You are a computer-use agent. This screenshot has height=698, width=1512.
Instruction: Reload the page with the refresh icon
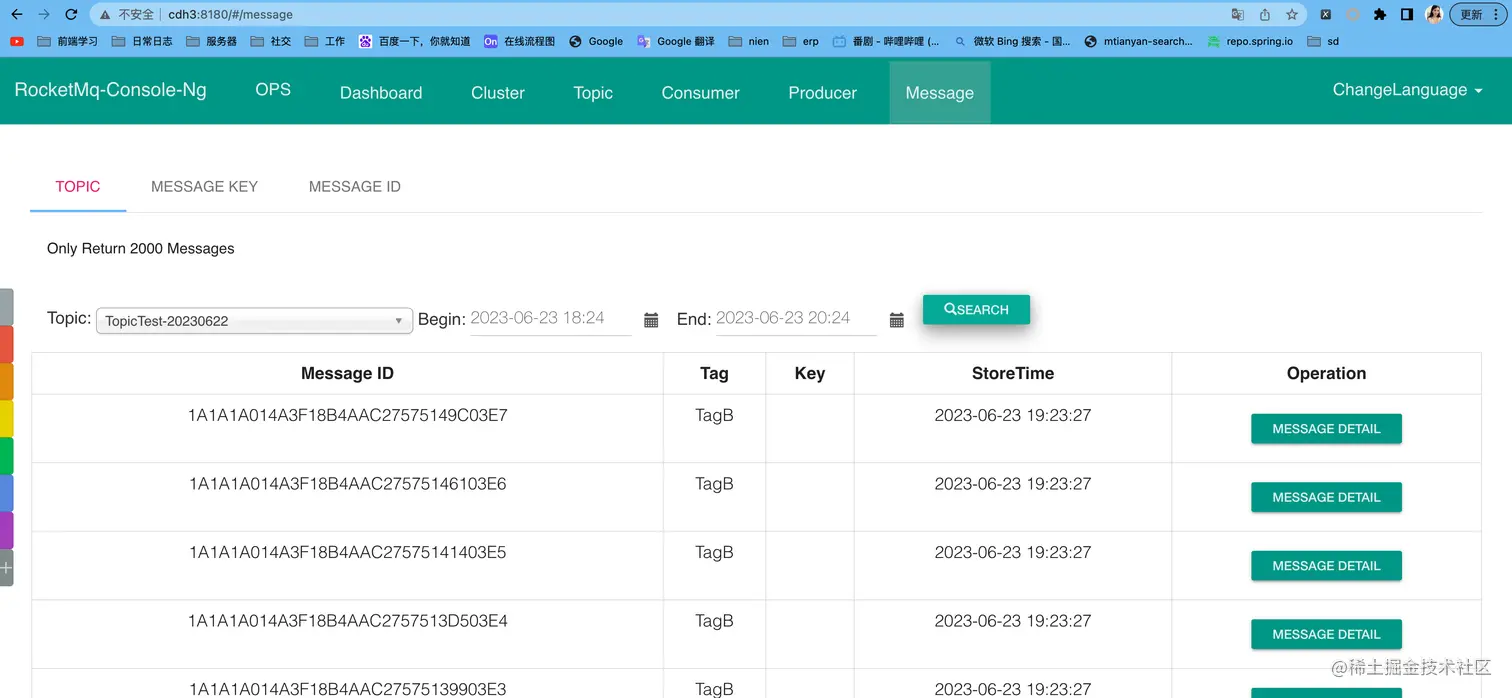[x=71, y=15]
